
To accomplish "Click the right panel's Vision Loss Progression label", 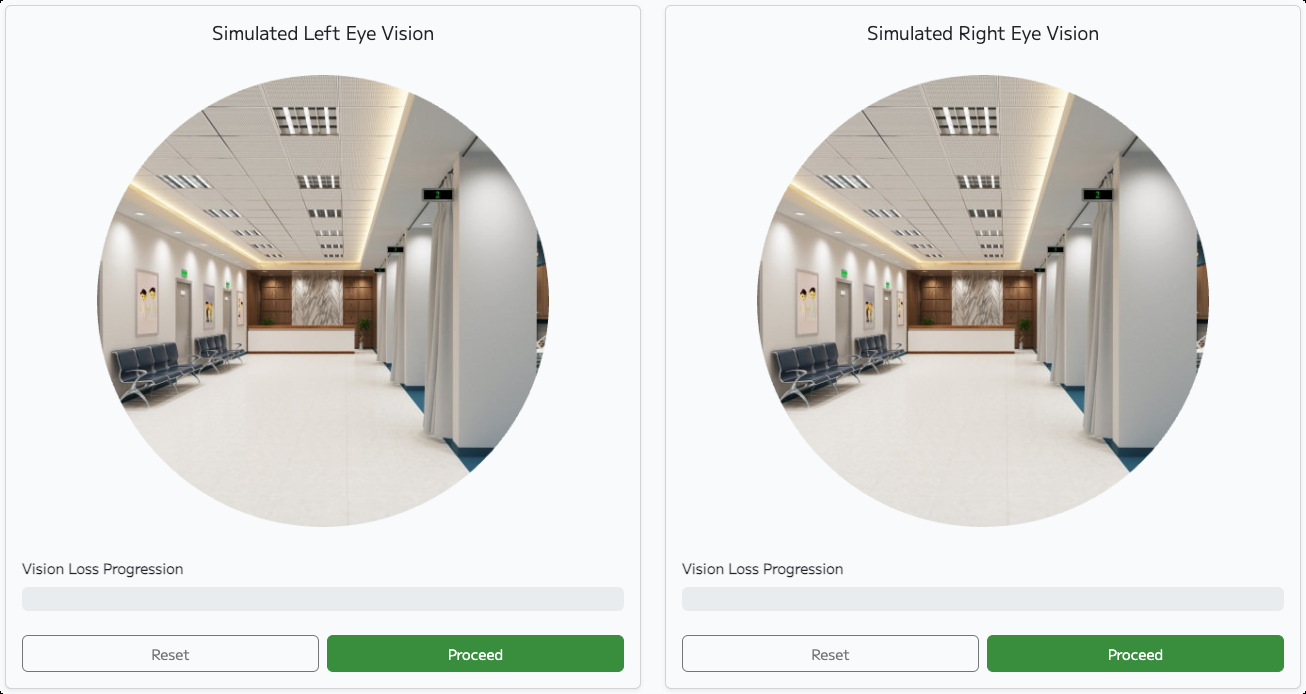I will click(763, 569).
